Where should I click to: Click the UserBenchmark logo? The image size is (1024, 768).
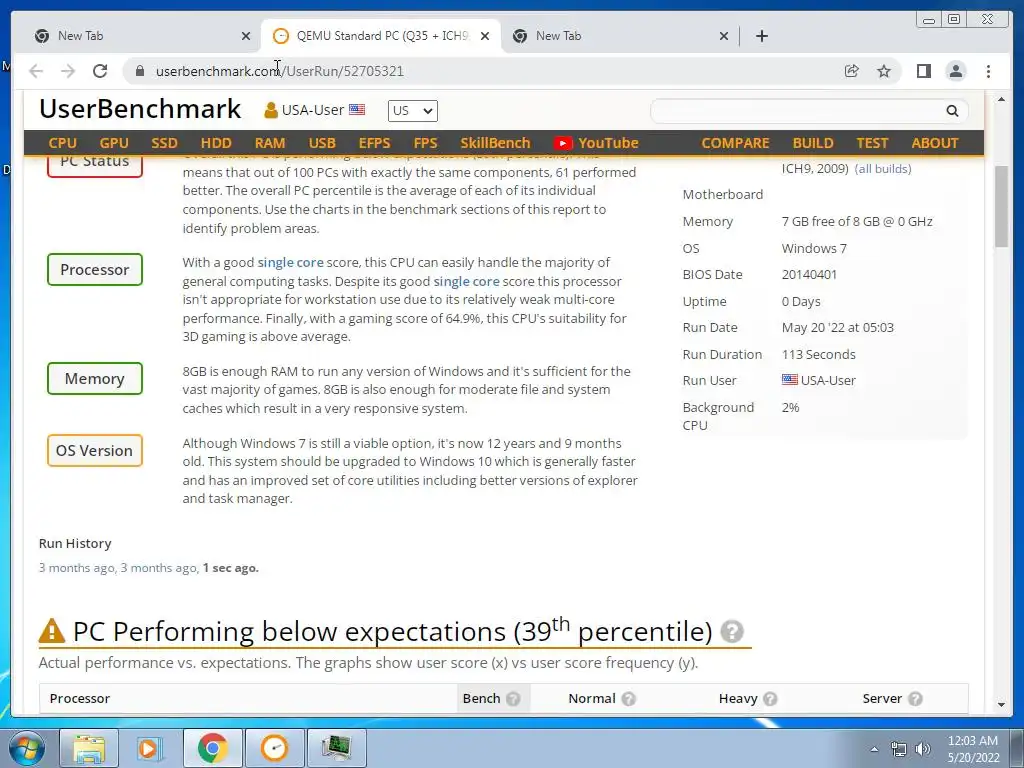click(140, 109)
